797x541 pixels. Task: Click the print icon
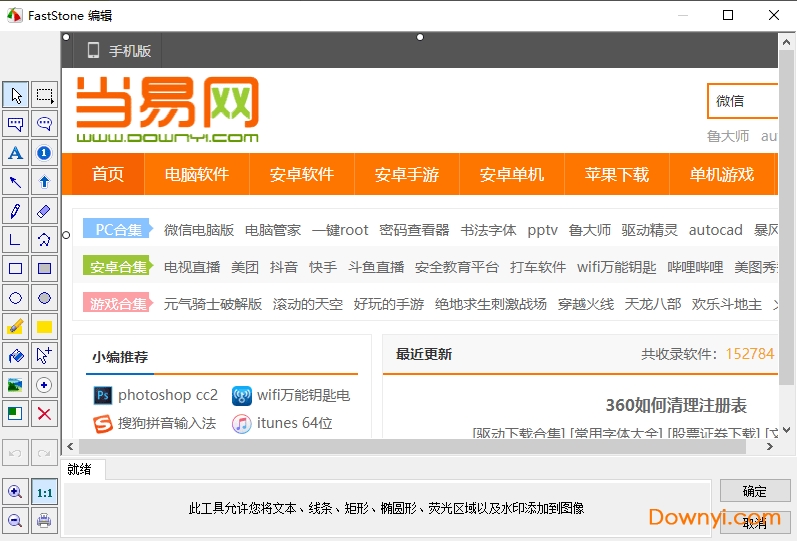click(x=45, y=520)
